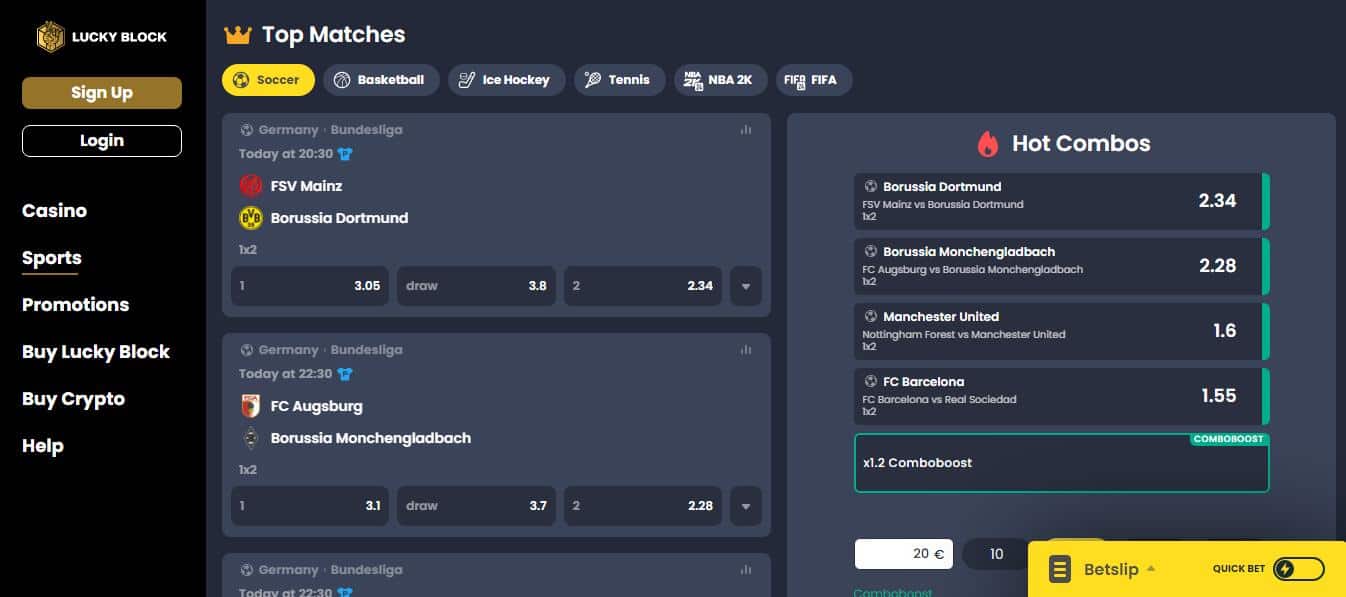Viewport: 1346px width, 597px height.
Task: Toggle the Quick Bet switch
Action: coord(1298,569)
